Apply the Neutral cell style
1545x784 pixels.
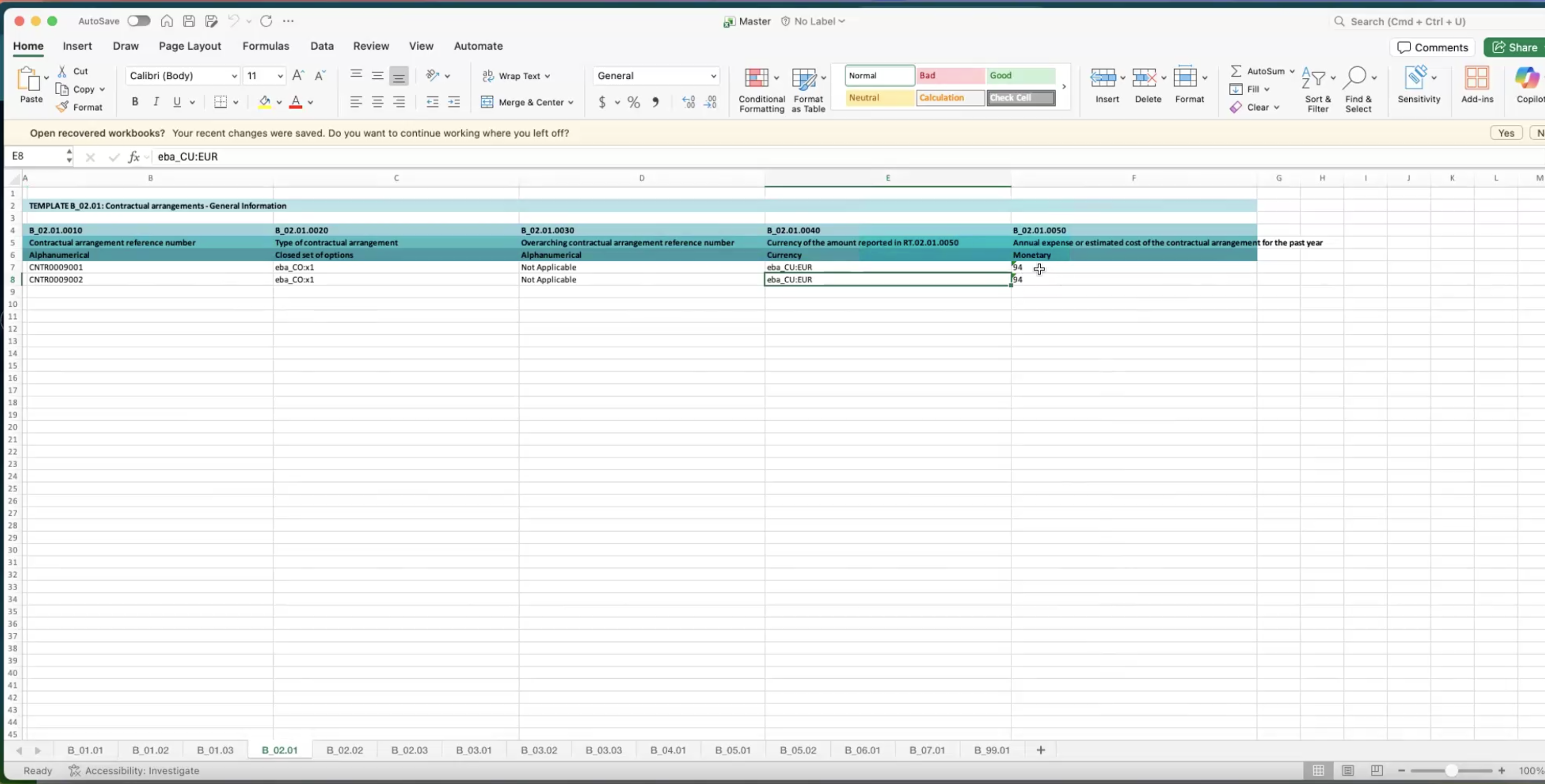tap(880, 98)
